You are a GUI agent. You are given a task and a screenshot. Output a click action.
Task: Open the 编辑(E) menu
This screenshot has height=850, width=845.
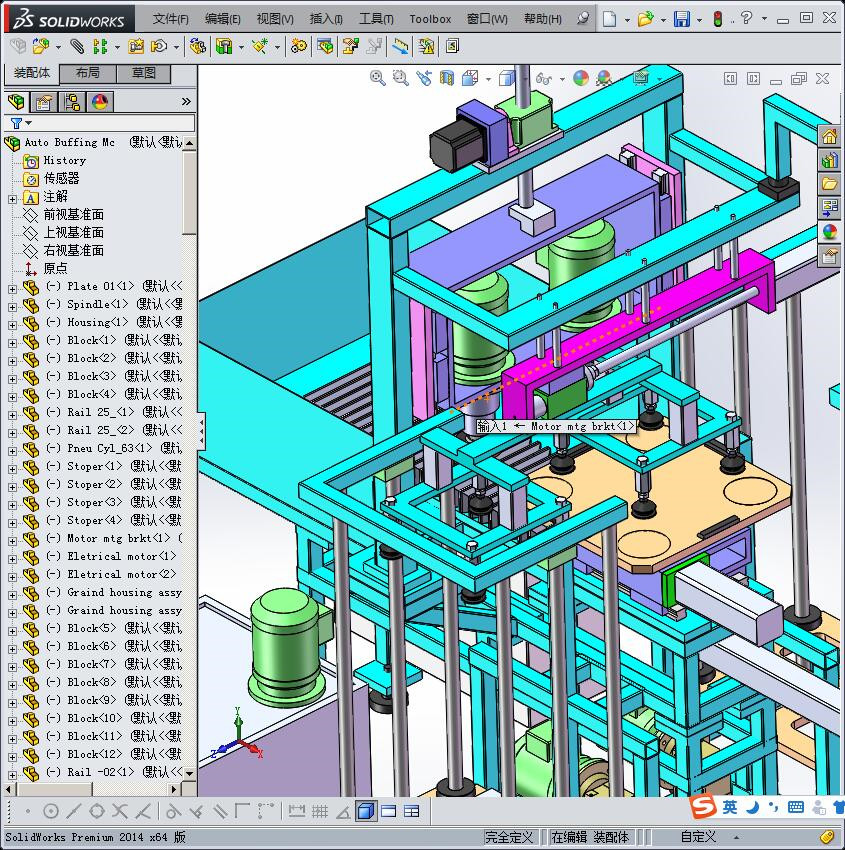[x=222, y=19]
